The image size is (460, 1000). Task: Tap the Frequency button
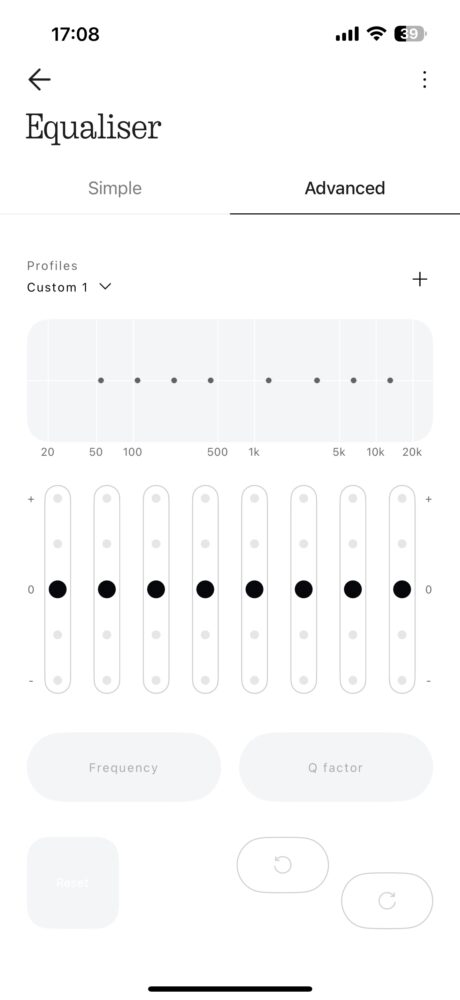(x=124, y=767)
